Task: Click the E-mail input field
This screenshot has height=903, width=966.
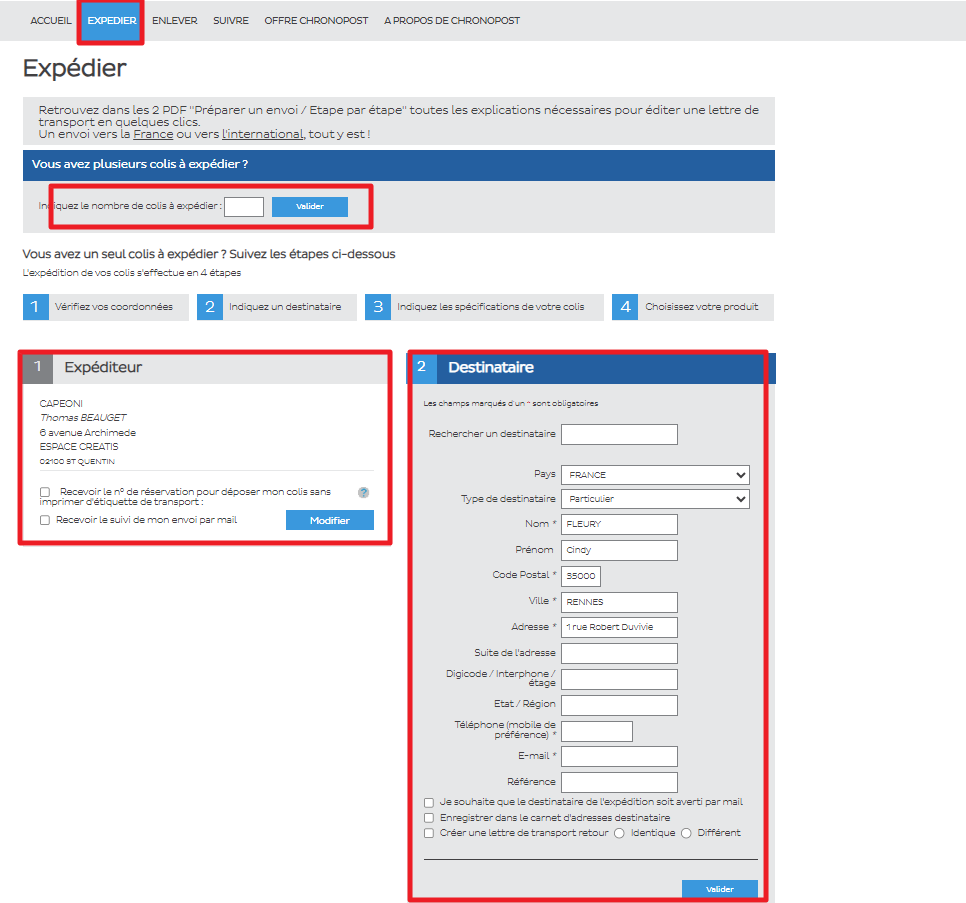Action: (x=619, y=756)
